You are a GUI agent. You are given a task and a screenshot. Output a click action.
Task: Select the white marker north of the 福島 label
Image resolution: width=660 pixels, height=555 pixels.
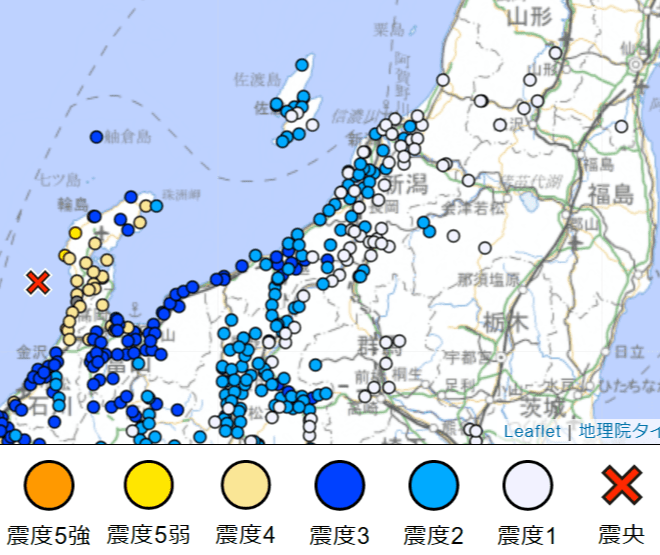pos(621,127)
